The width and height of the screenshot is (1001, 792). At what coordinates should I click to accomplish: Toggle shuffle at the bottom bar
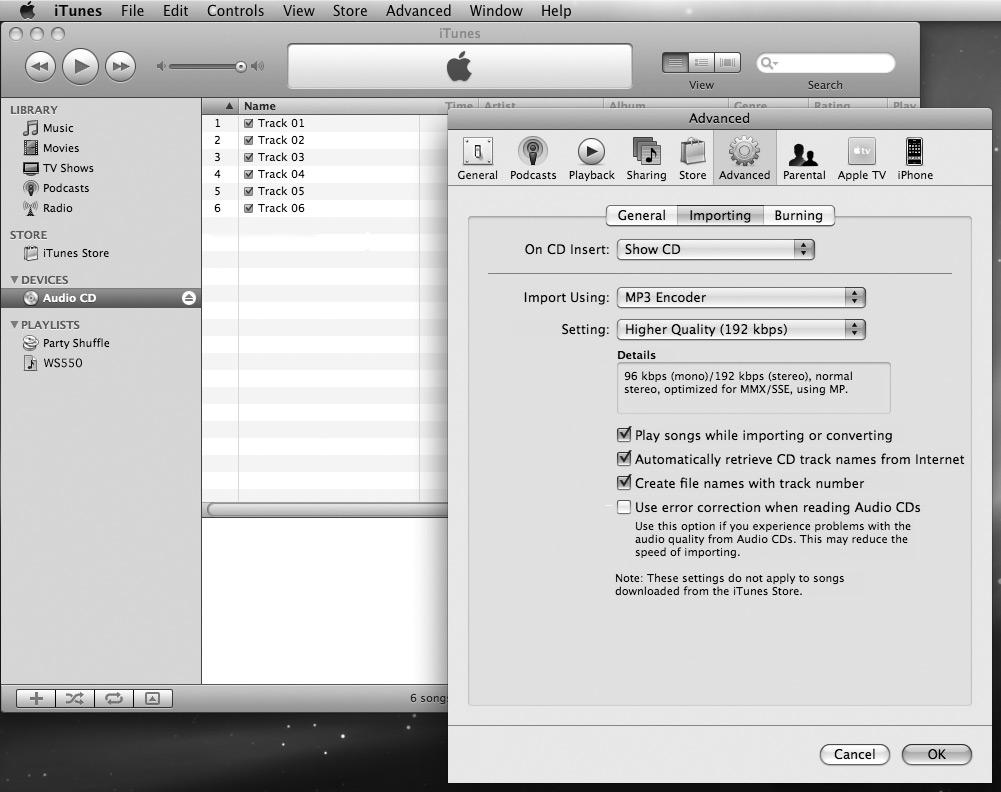tap(75, 699)
